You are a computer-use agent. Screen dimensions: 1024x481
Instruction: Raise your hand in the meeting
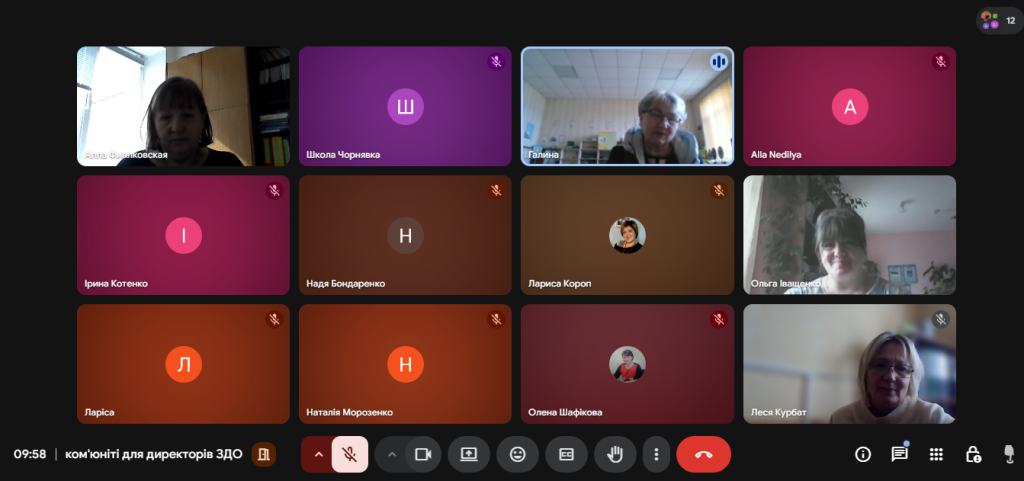[615, 454]
